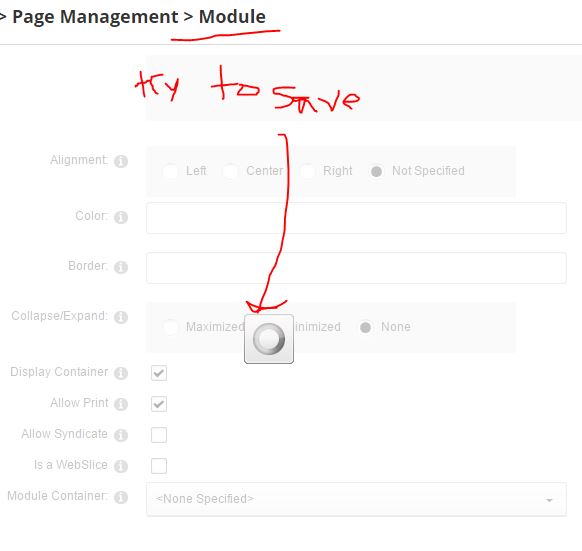This screenshot has width=582, height=551.
Task: Enable the Allow Syndicate checkbox
Action: click(159, 435)
